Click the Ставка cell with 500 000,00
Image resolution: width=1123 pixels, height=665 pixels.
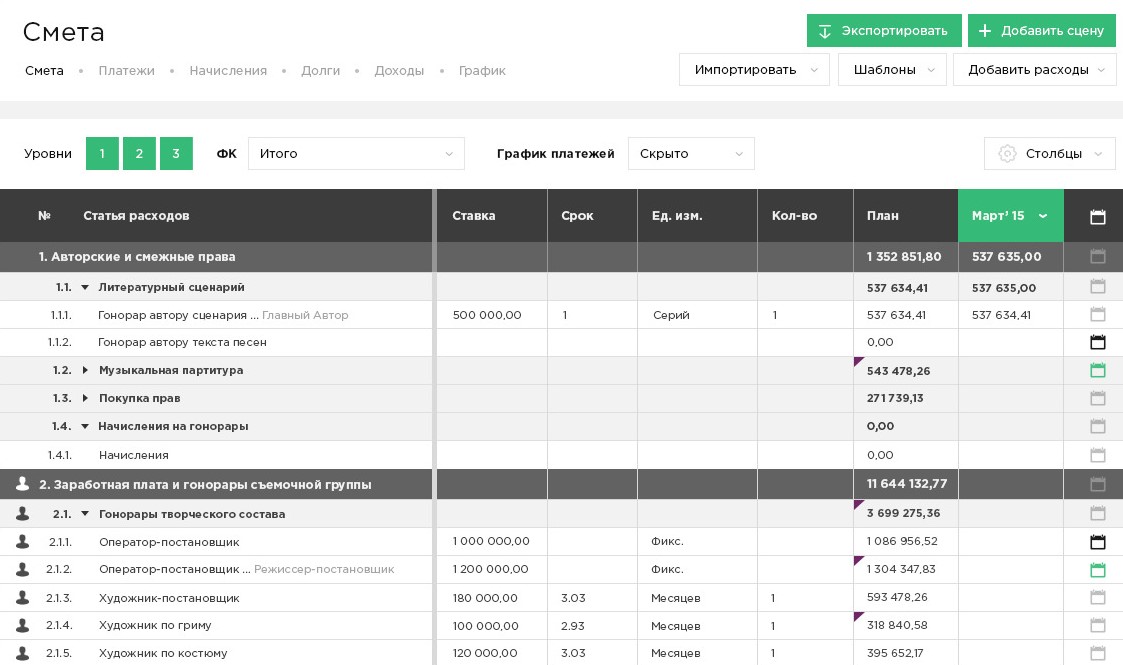pos(487,315)
